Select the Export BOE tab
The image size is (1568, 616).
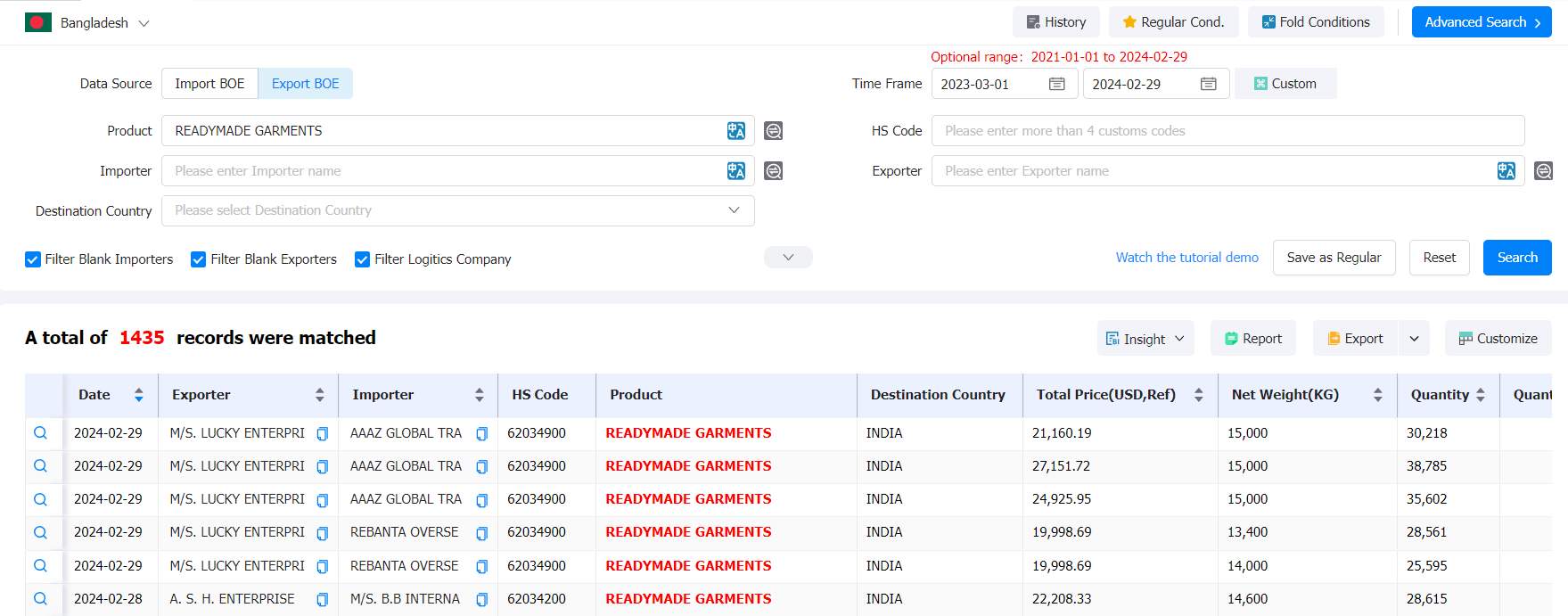click(305, 84)
